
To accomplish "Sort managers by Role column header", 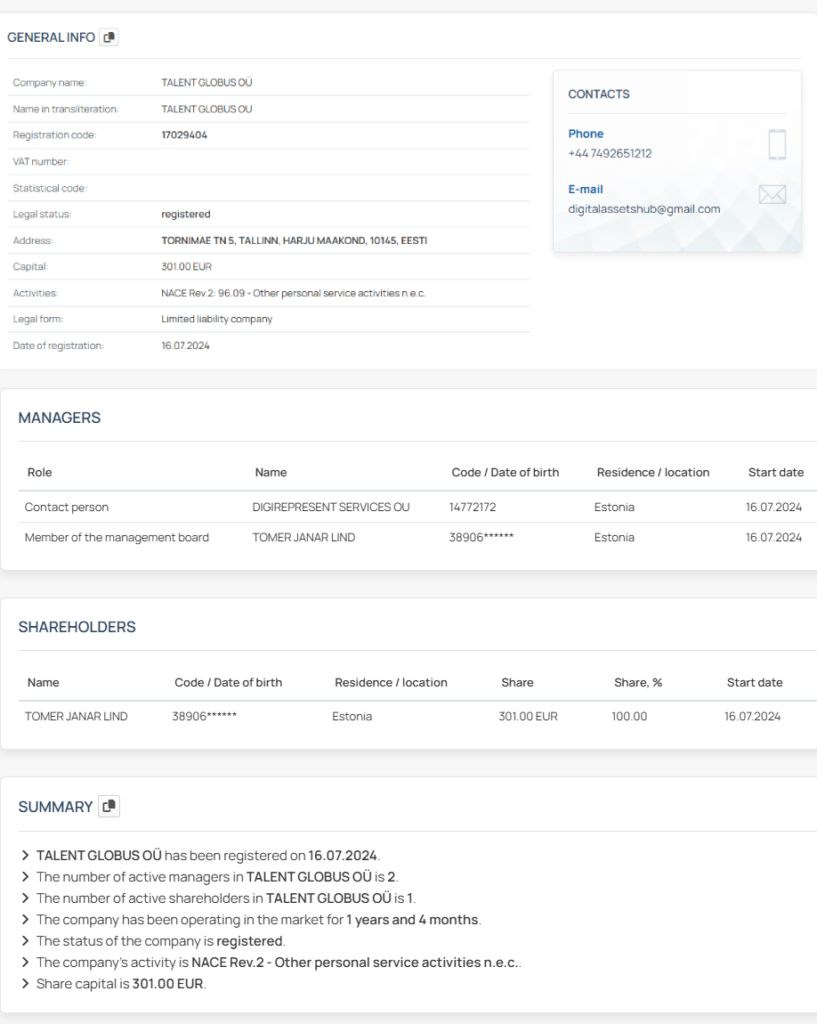I will pyautogui.click(x=40, y=472).
